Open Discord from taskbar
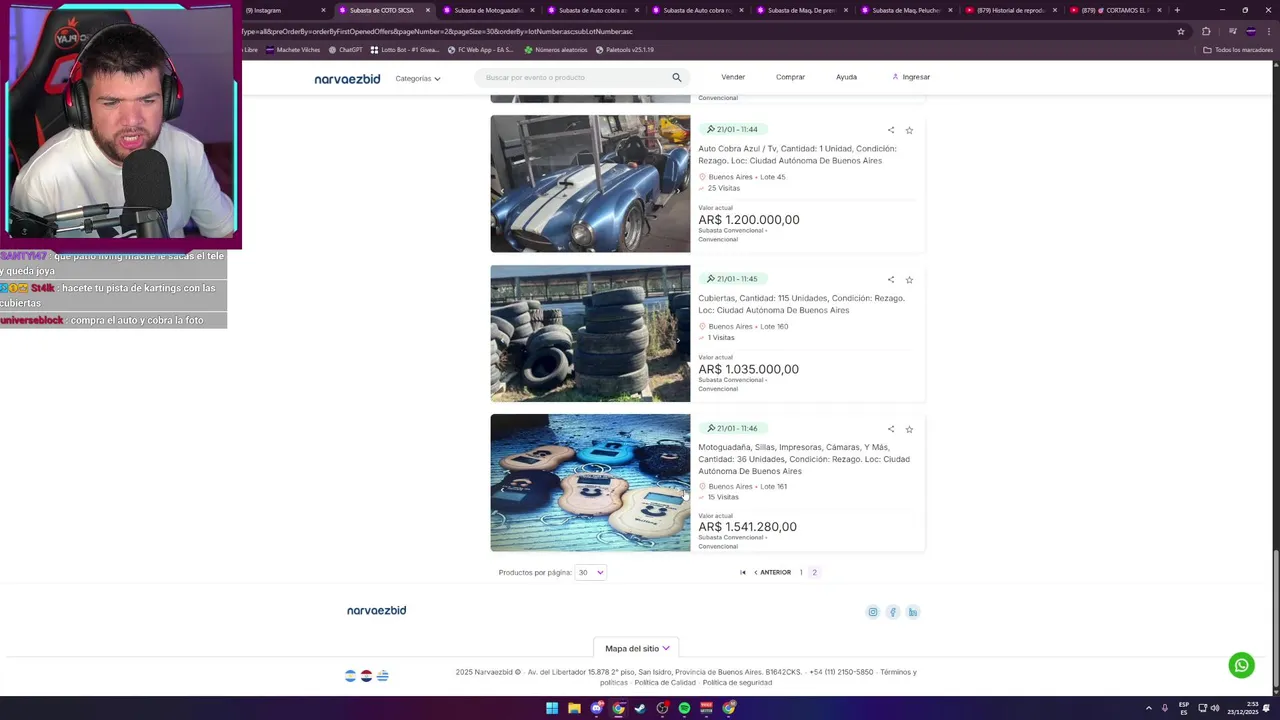This screenshot has width=1280, height=720. point(597,708)
